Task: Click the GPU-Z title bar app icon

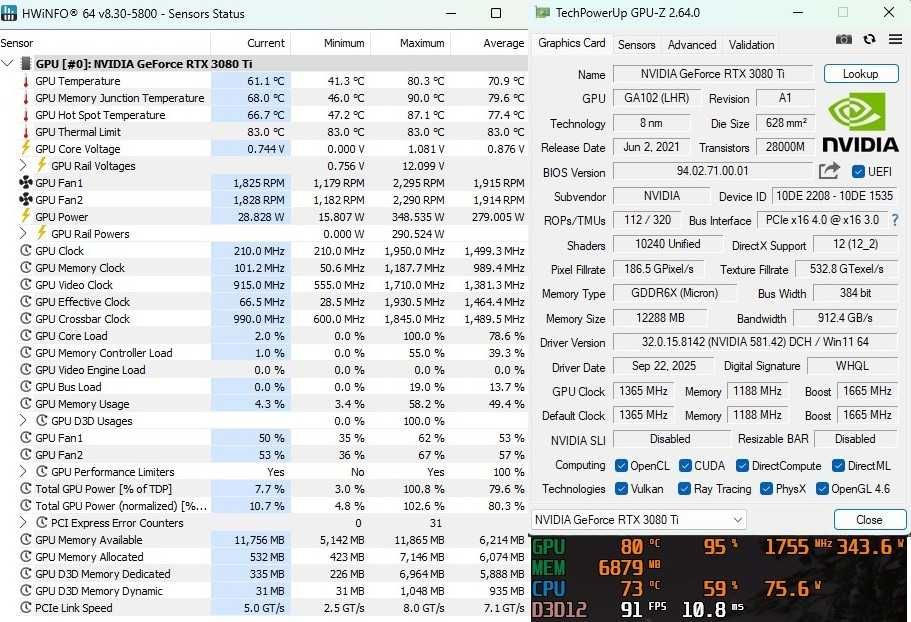Action: click(542, 12)
